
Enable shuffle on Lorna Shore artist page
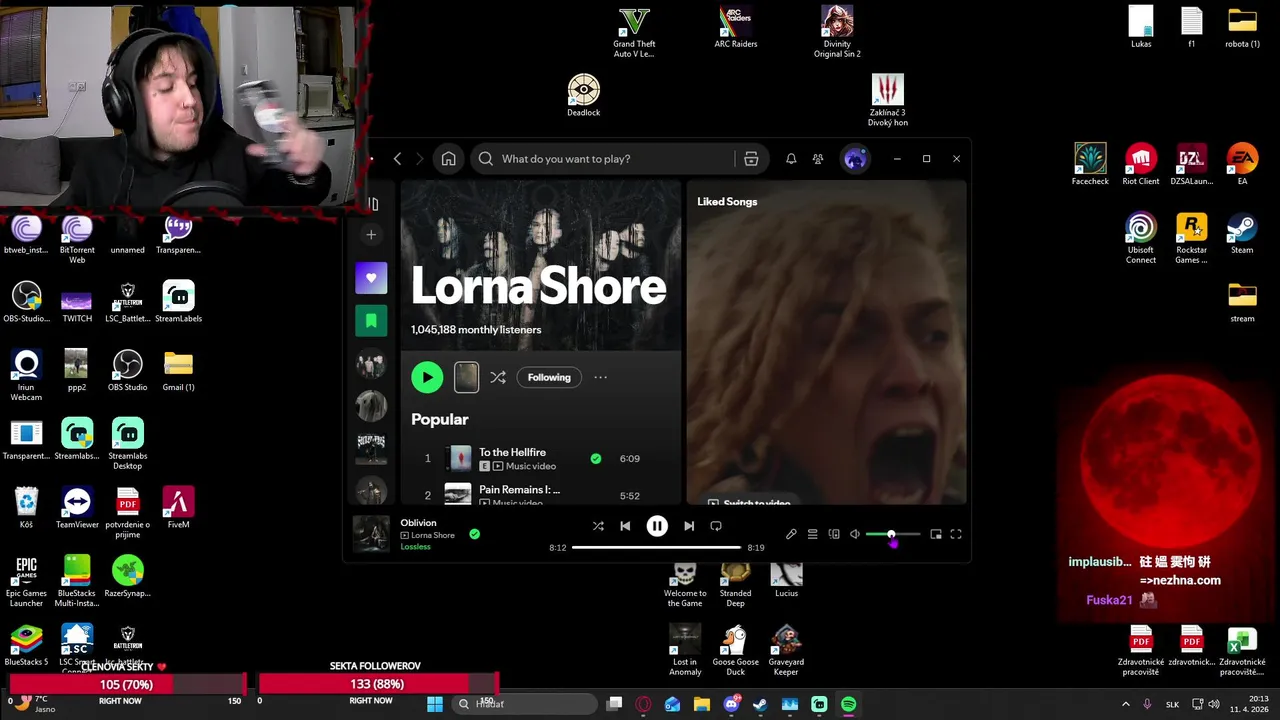(x=498, y=377)
